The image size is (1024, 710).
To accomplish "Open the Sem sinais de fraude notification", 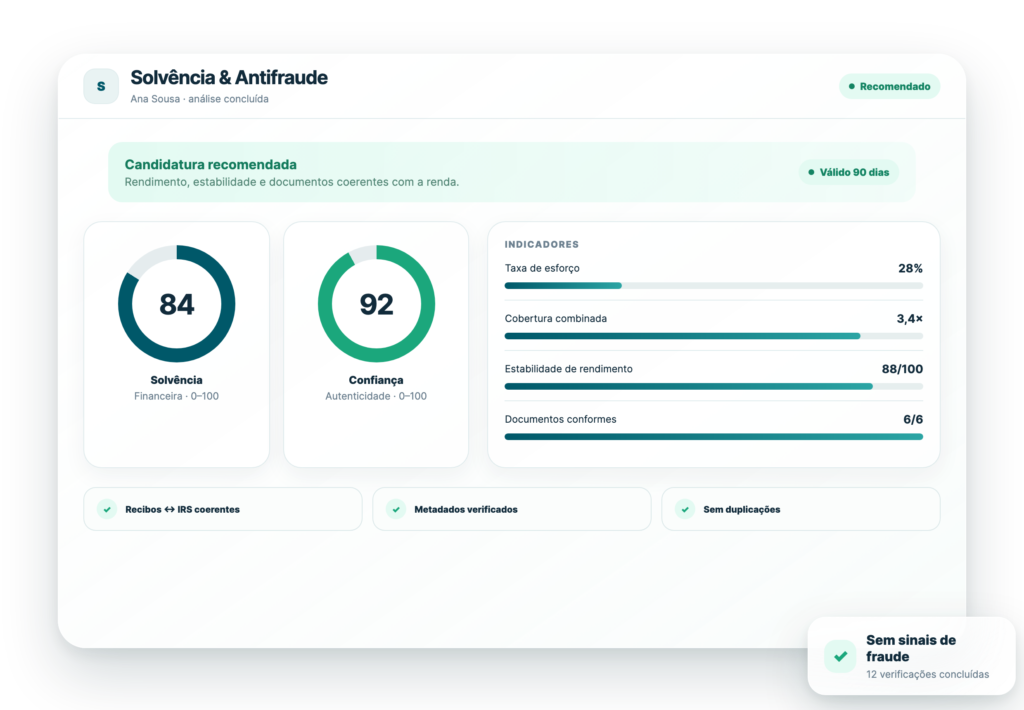I will (912, 656).
